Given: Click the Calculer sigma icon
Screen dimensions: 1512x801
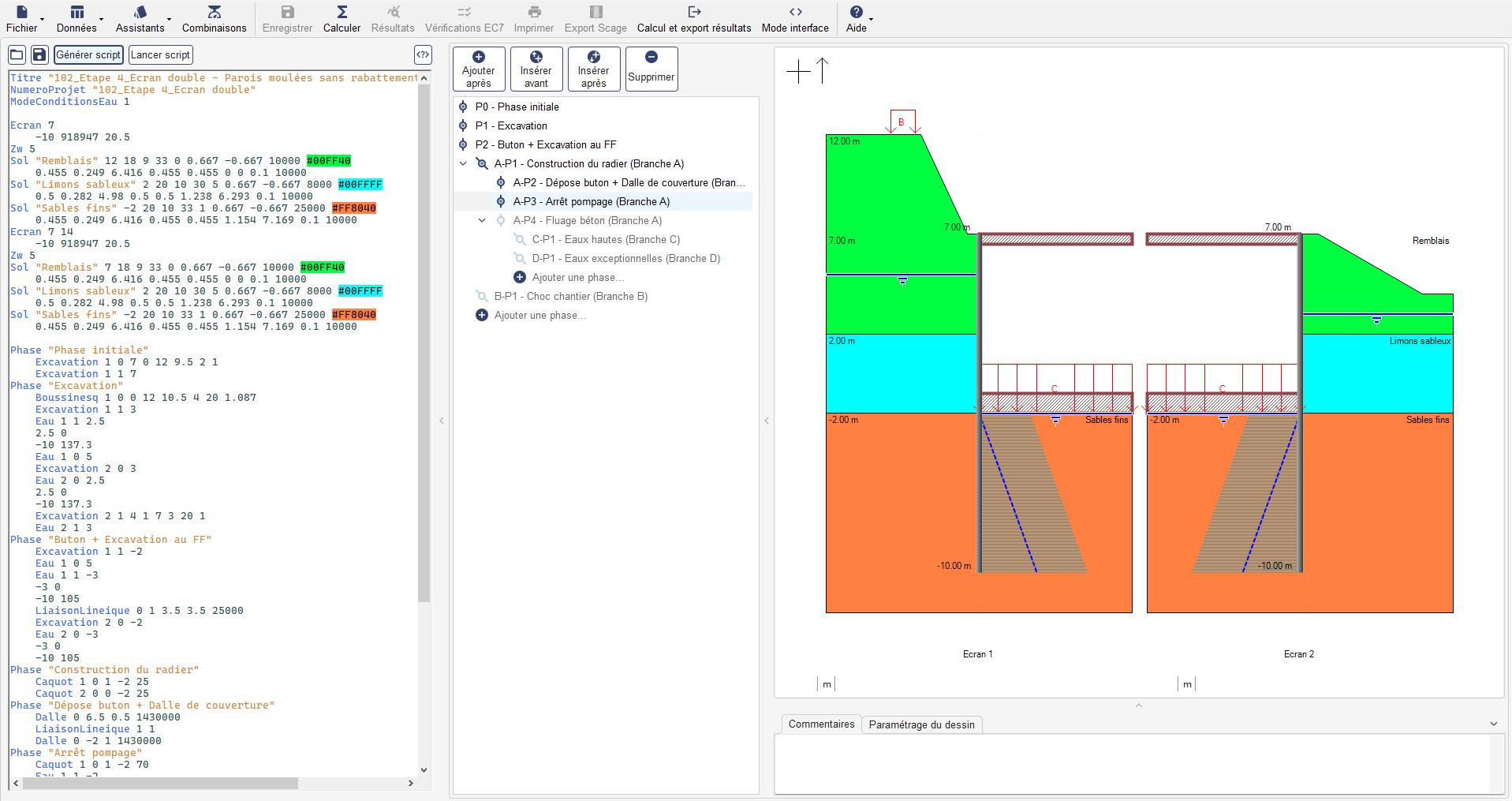Looking at the screenshot, I should click(x=342, y=13).
